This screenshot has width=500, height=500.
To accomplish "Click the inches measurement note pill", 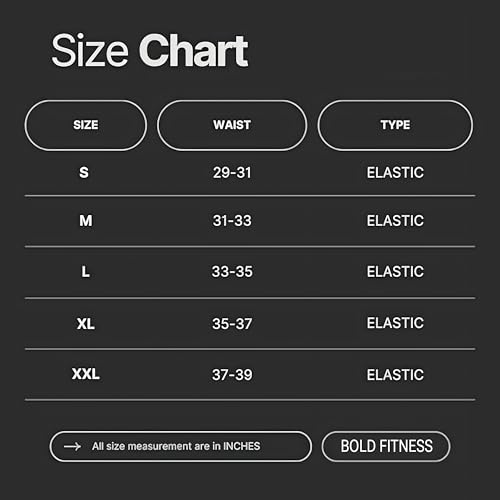I will tap(181, 446).
